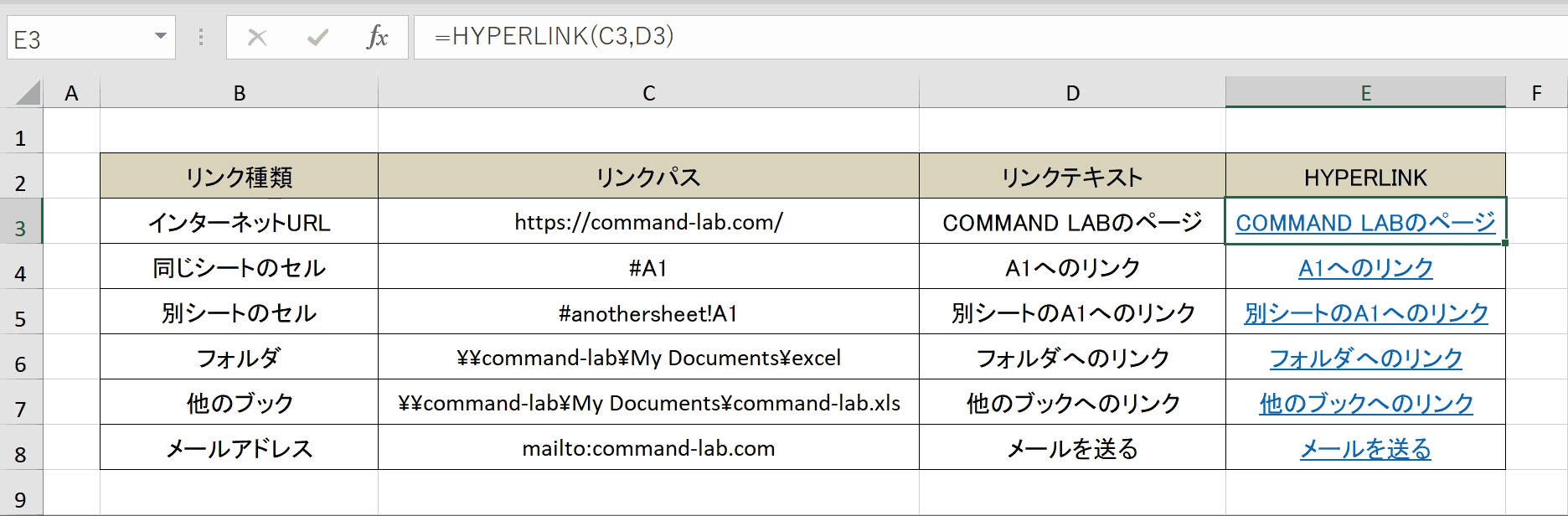Follow the A1へのリンク hyperlink
This screenshot has width=1568, height=516.
[x=1365, y=268]
